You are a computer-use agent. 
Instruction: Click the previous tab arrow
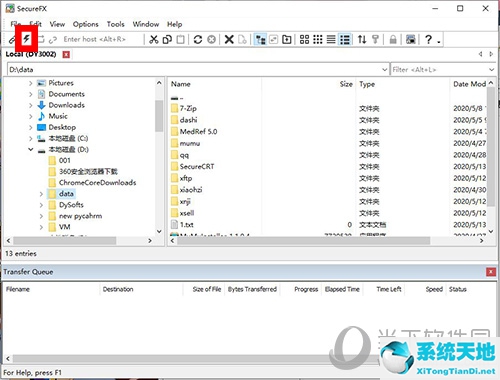(480, 54)
